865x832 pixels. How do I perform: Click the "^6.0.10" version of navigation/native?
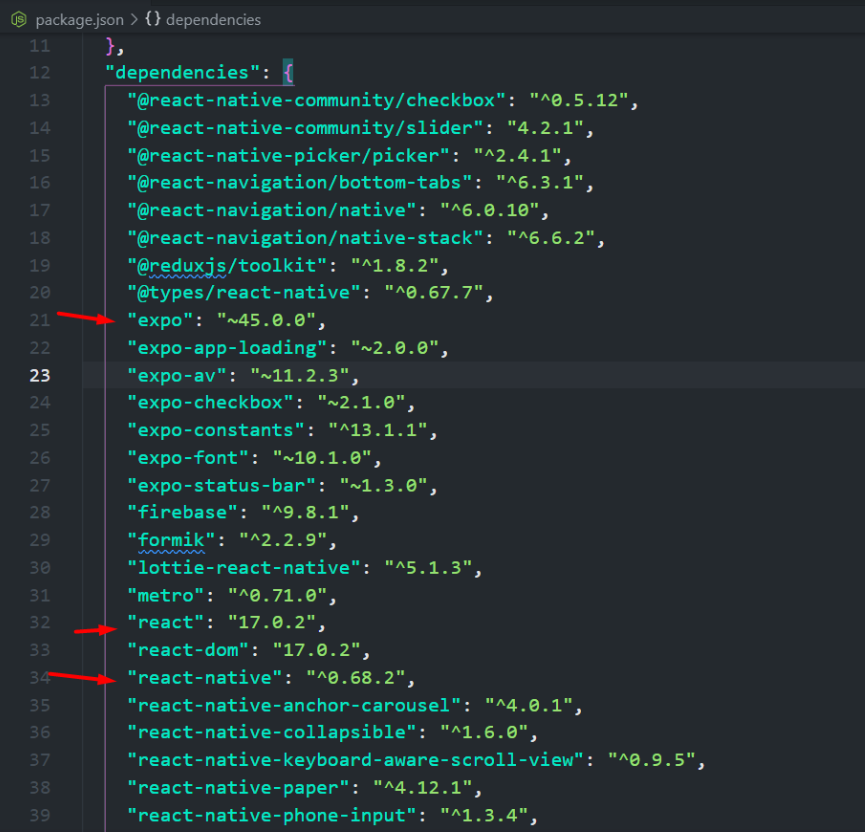(x=489, y=210)
